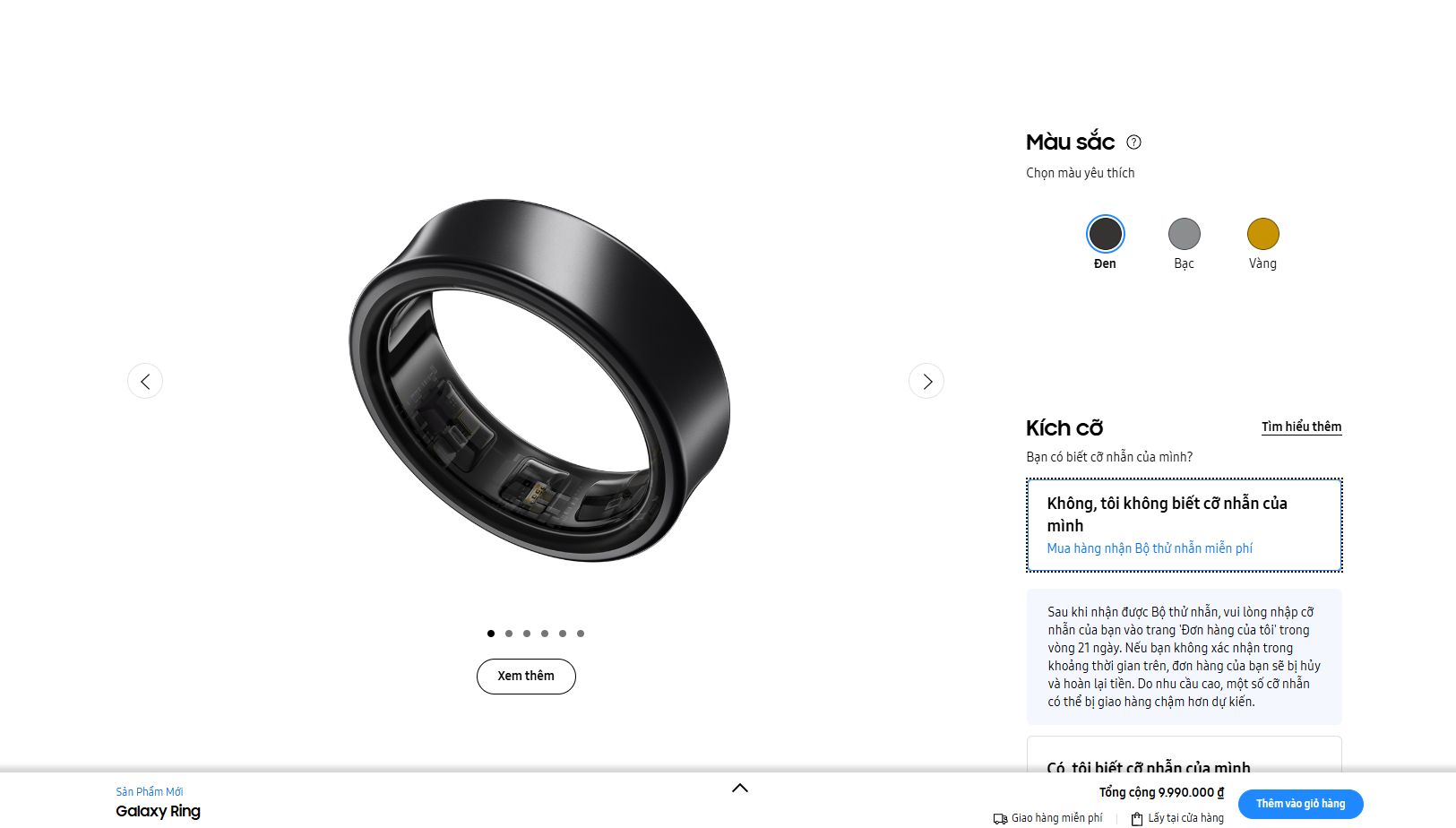Open the Tìm hiểu thêm link

point(1301,427)
